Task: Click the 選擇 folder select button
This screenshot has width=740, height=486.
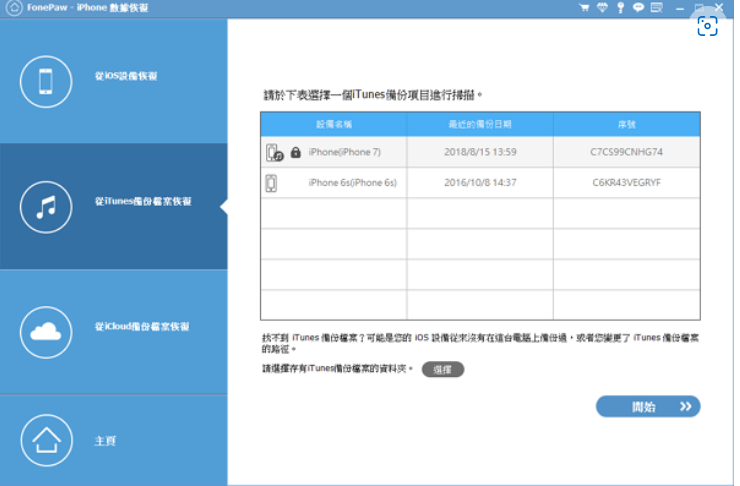Action: pyautogui.click(x=443, y=369)
